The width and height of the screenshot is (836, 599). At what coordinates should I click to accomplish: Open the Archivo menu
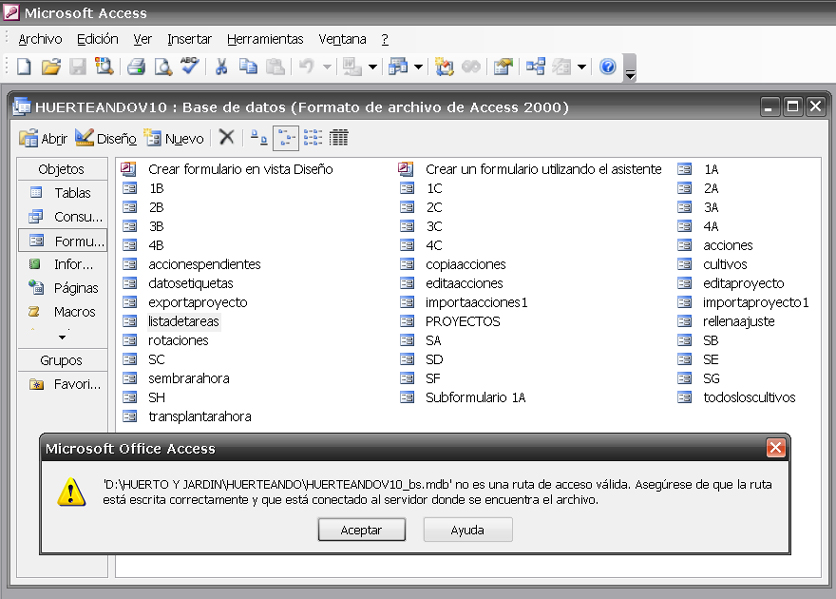point(40,39)
